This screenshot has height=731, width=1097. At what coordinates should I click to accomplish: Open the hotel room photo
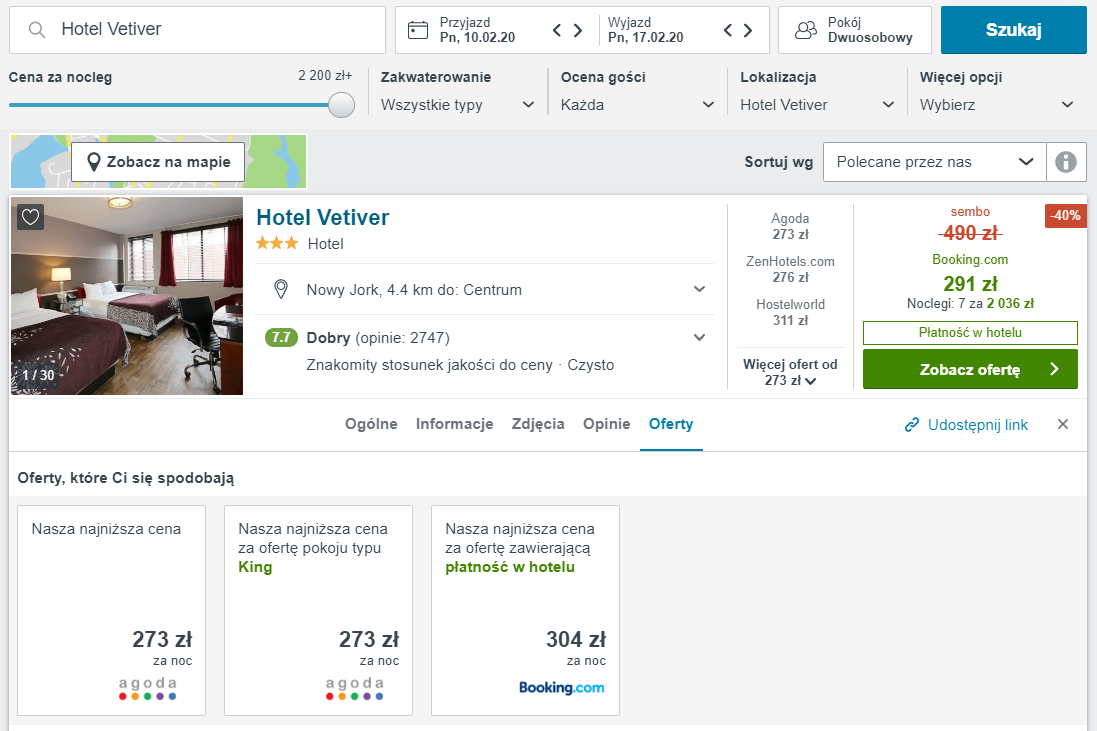(x=127, y=296)
